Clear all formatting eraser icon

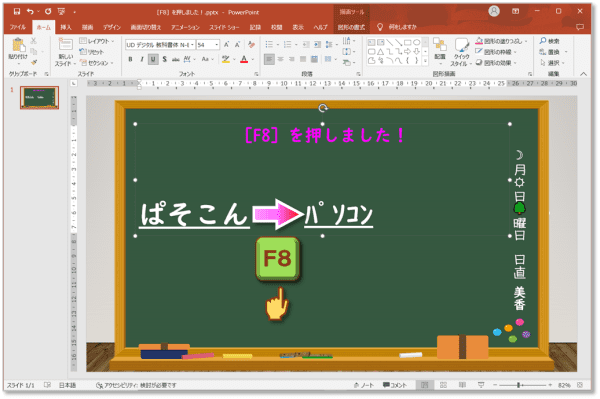pos(251,45)
